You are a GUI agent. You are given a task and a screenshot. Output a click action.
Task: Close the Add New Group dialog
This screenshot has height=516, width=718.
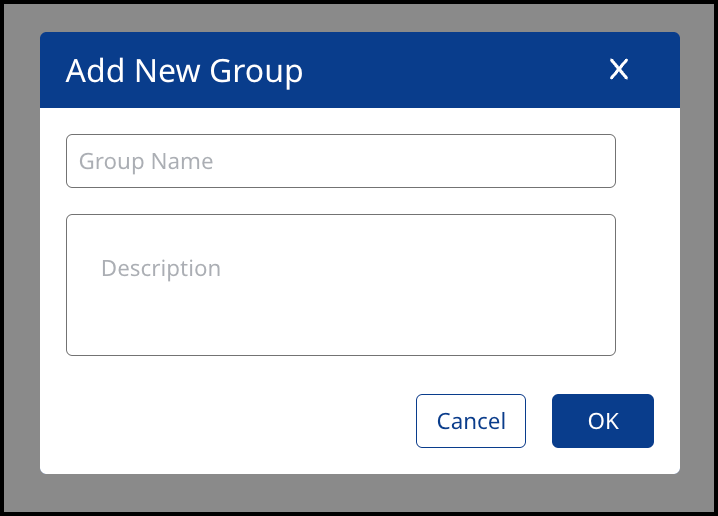[619, 70]
